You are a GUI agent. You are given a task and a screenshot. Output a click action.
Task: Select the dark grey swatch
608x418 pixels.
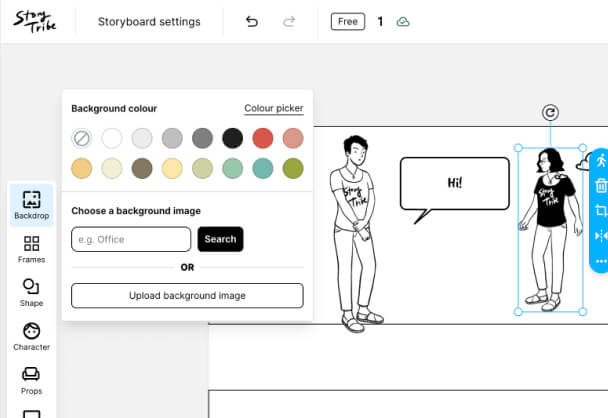(x=202, y=138)
